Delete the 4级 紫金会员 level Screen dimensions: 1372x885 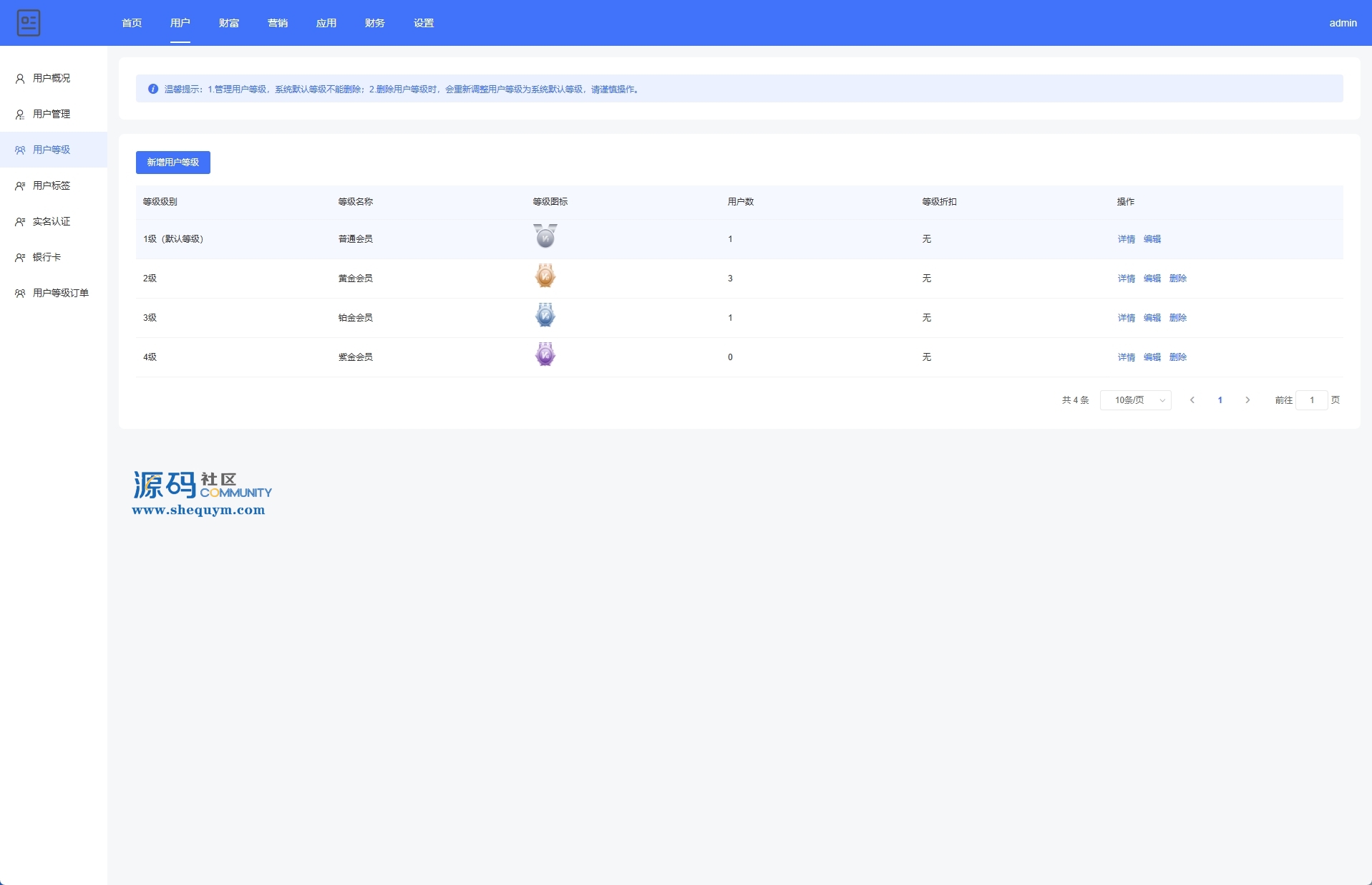pyautogui.click(x=1178, y=357)
